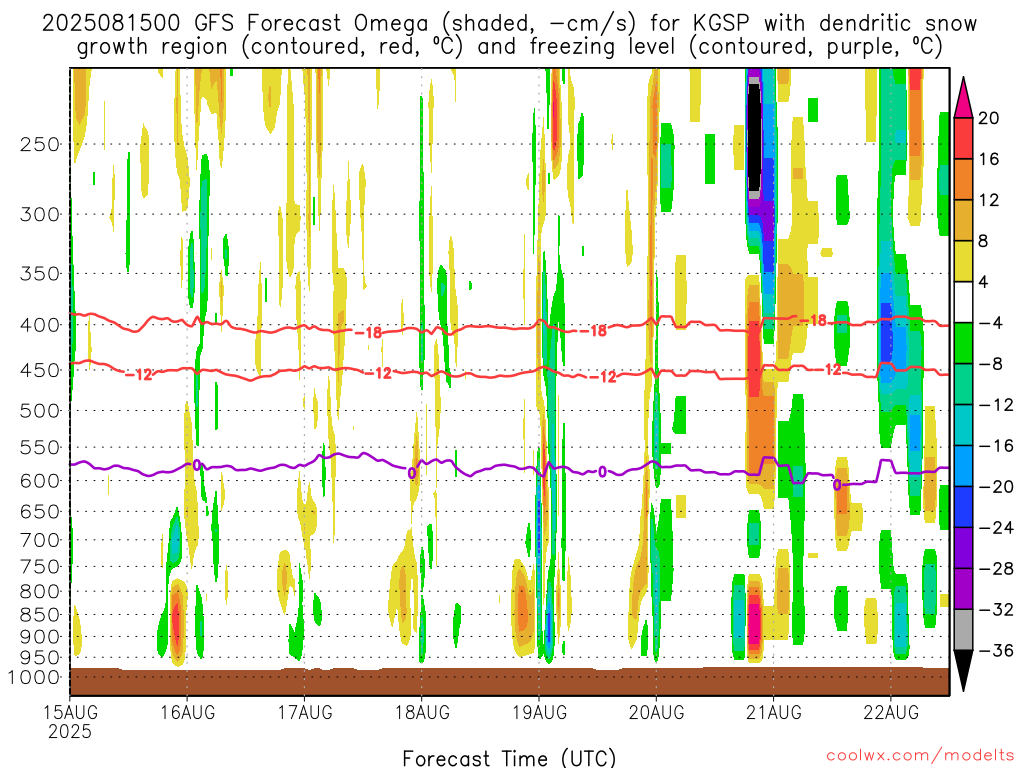Click the 21AUG date label
The height and width of the screenshot is (768, 1024).
(774, 712)
